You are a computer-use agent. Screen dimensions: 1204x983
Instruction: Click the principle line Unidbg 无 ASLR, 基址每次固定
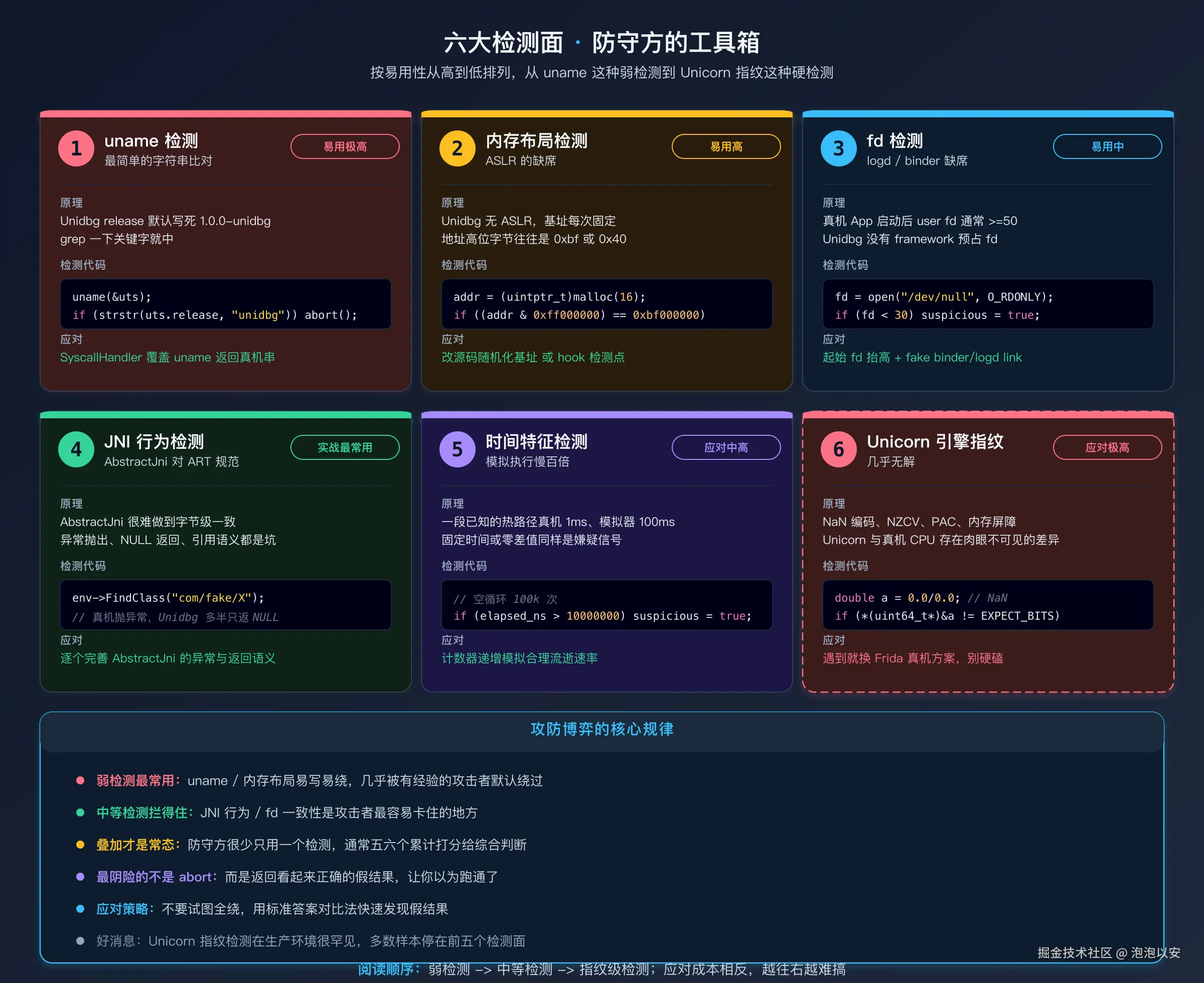point(528,221)
